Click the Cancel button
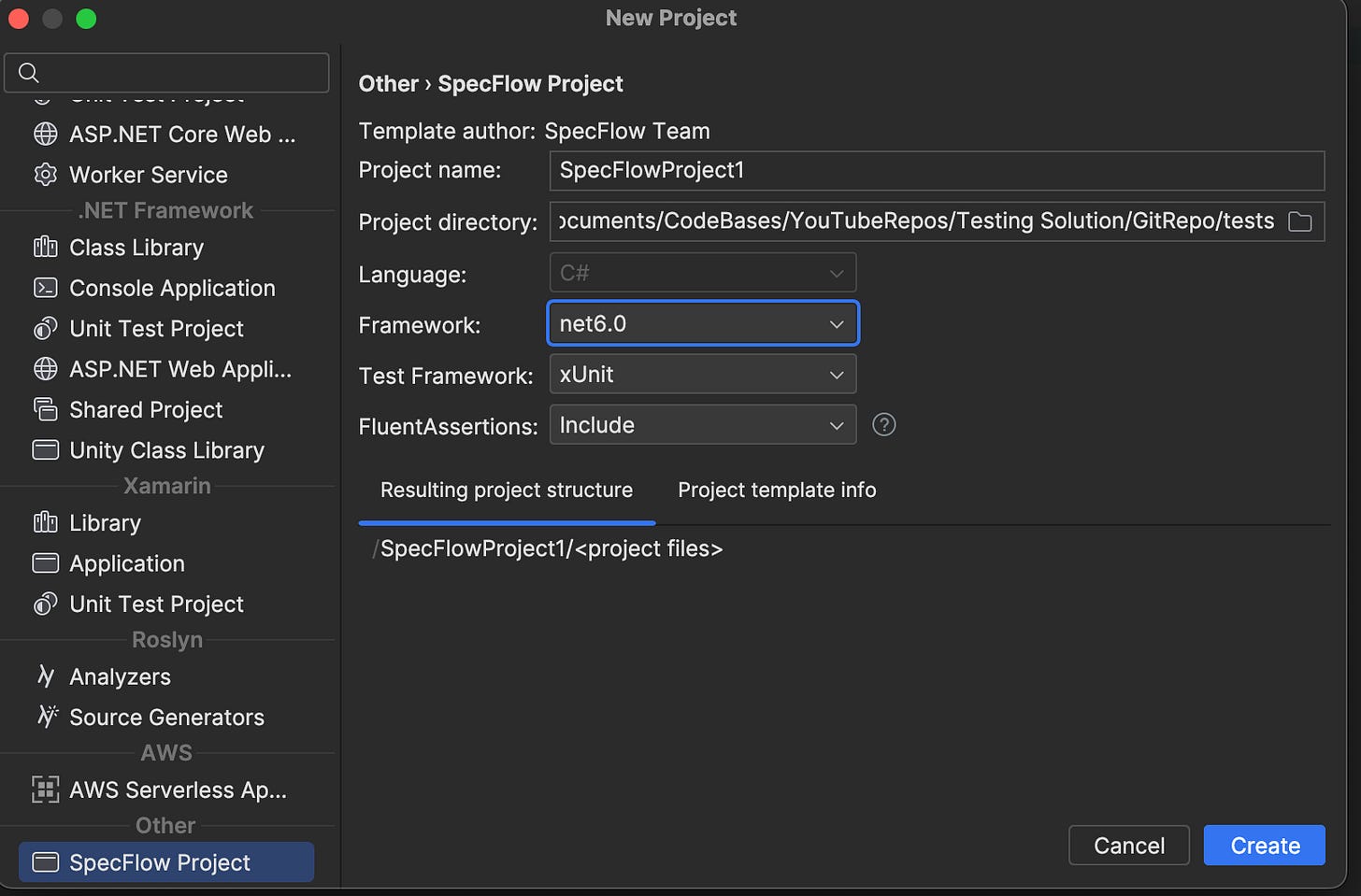1361x896 pixels. click(x=1128, y=846)
